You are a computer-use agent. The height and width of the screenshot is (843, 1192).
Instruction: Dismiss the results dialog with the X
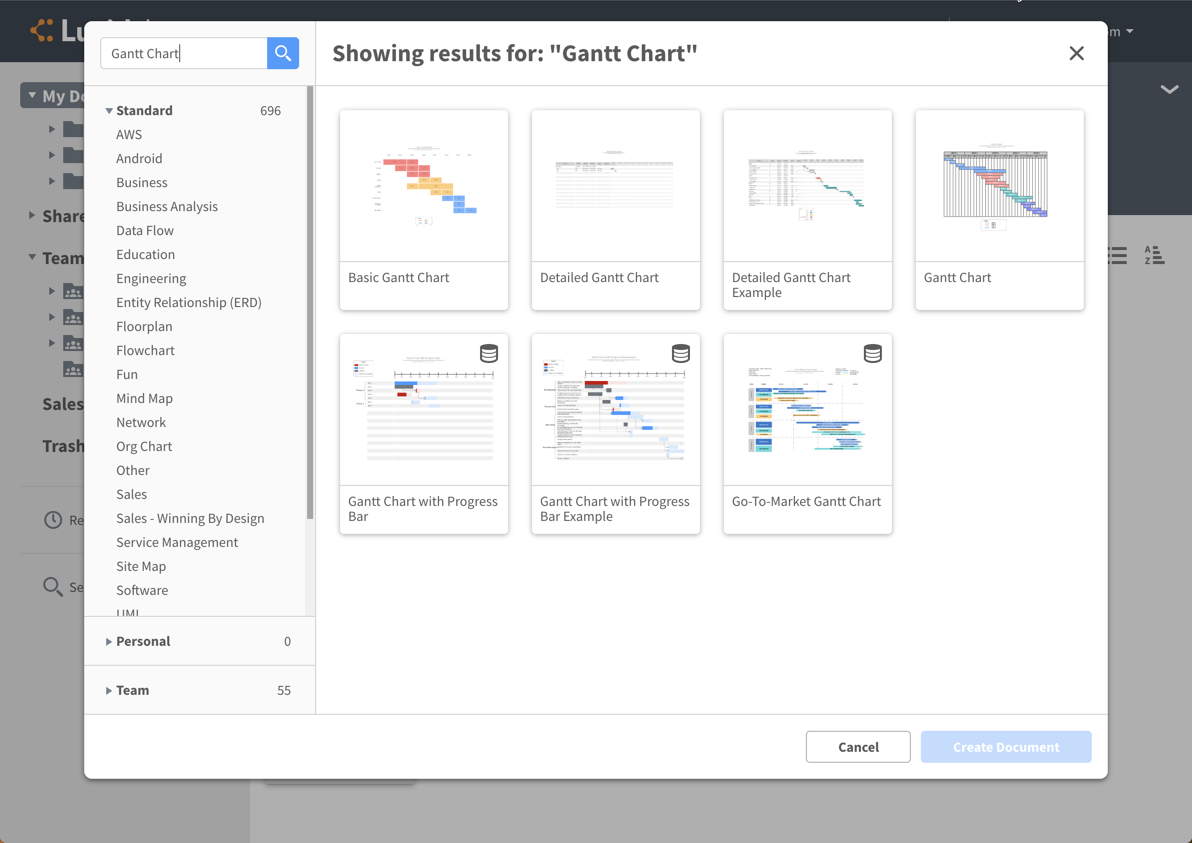[x=1076, y=53]
